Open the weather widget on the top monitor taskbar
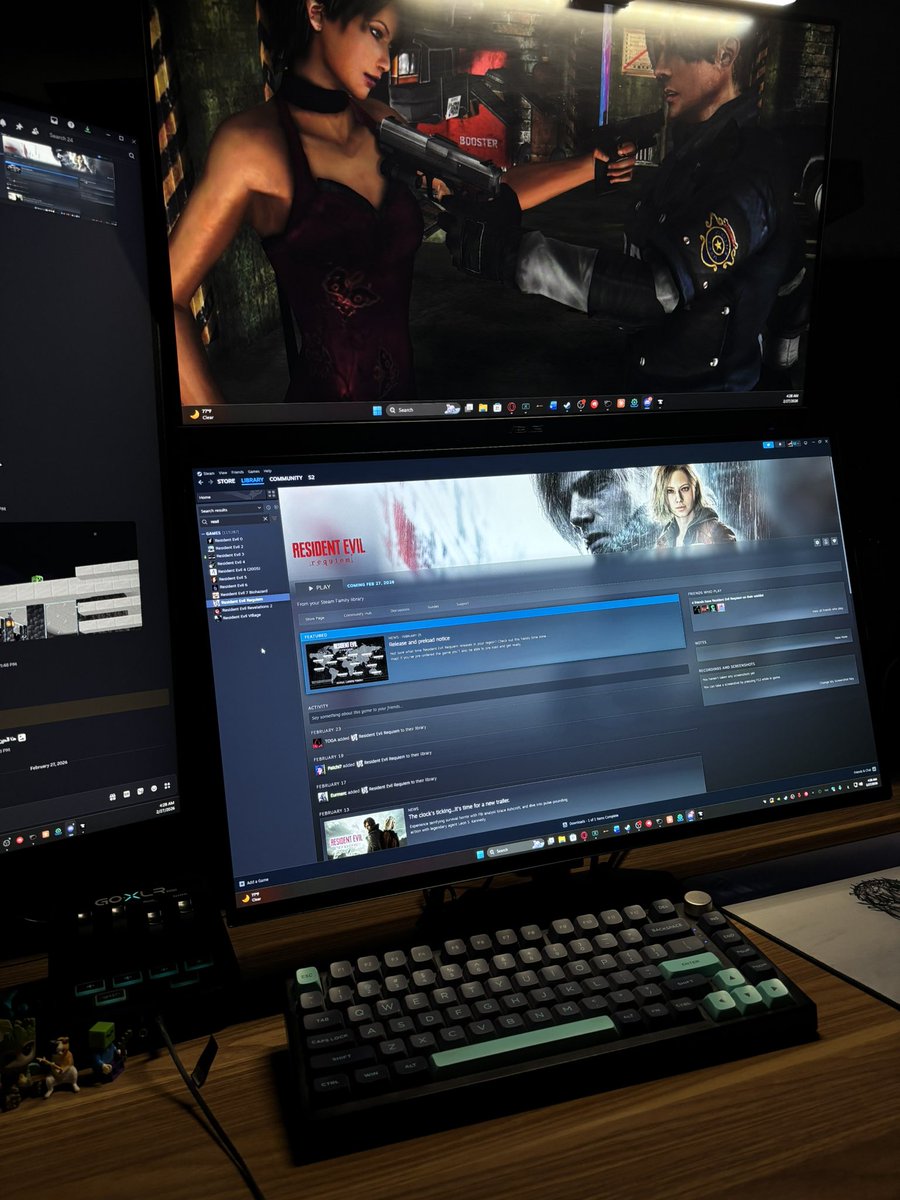The width and height of the screenshot is (900, 1200). (200, 412)
